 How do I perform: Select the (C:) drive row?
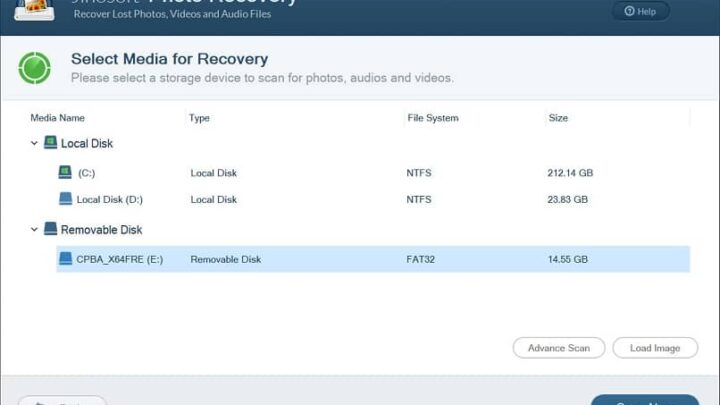point(373,173)
